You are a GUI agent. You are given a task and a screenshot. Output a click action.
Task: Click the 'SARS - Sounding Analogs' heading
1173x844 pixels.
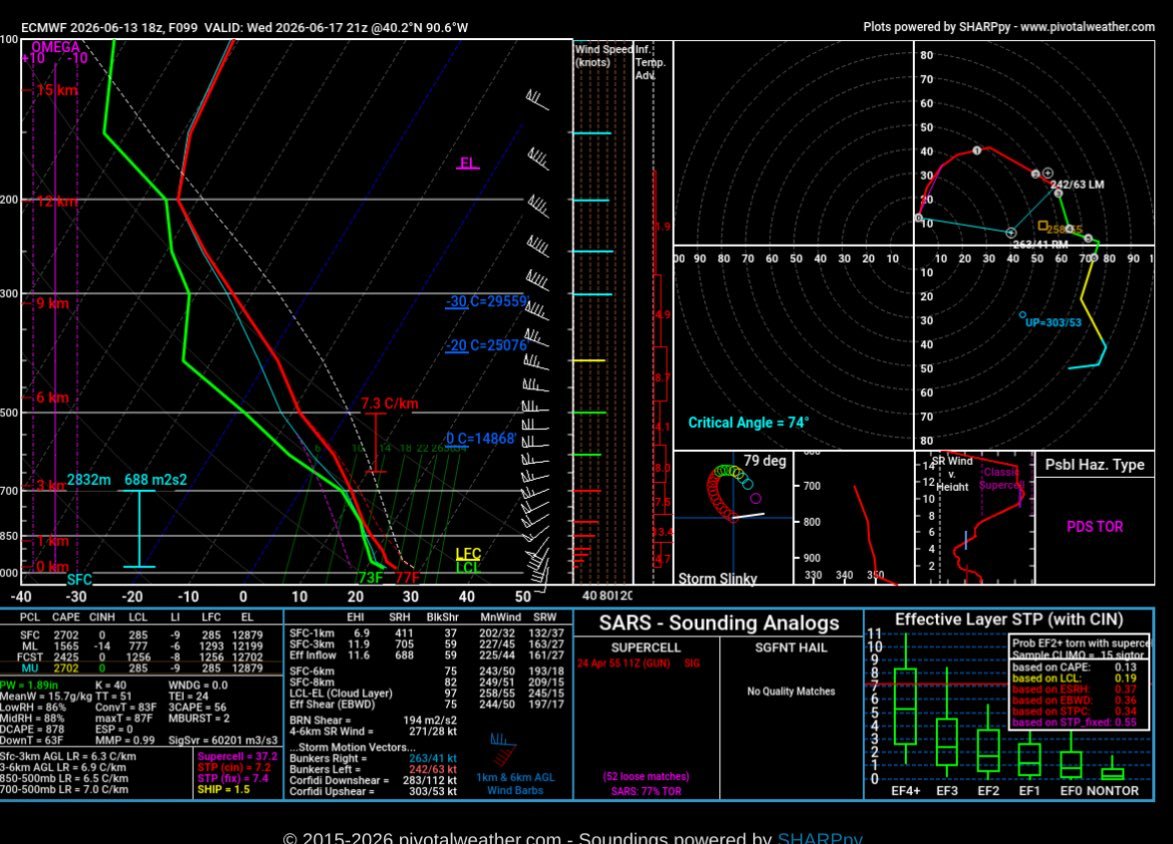(x=719, y=623)
